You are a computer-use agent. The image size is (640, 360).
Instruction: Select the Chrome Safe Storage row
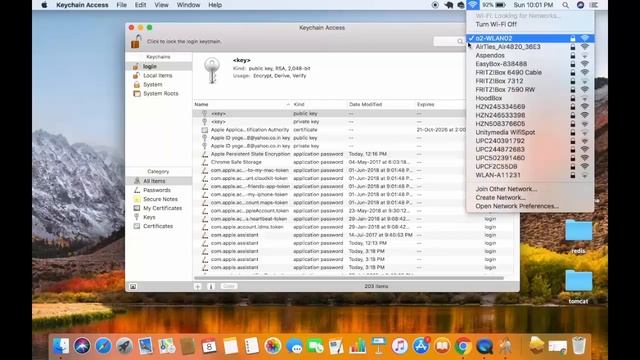329,162
